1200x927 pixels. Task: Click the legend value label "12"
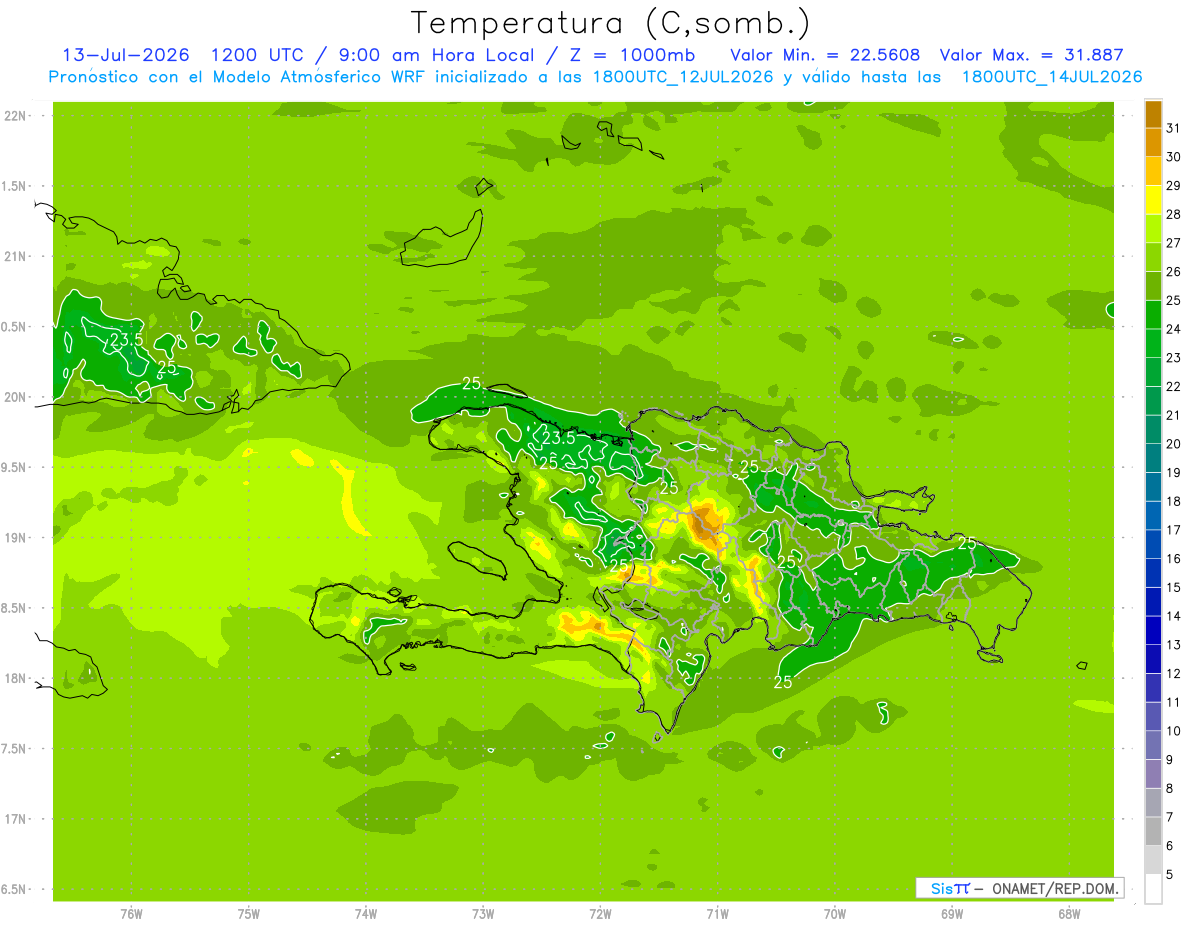(x=1174, y=674)
